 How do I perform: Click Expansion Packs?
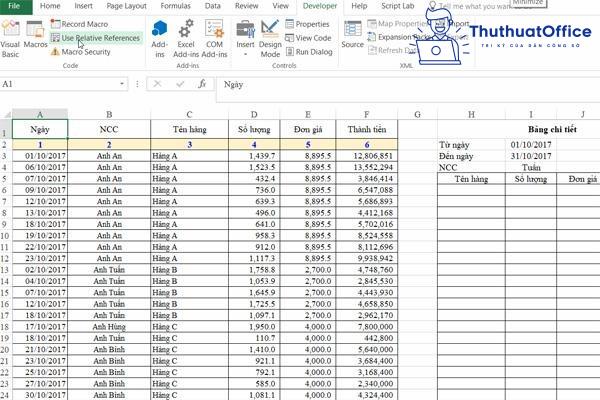398,37
